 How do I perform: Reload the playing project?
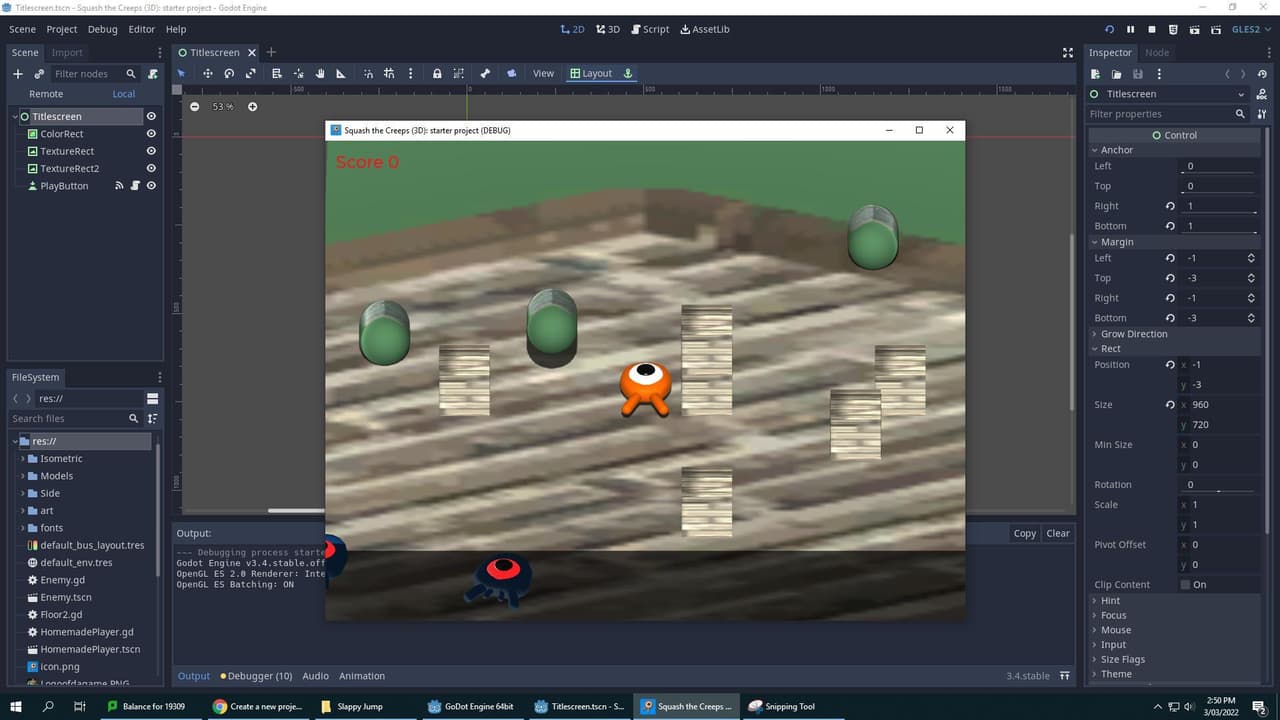click(x=1109, y=29)
